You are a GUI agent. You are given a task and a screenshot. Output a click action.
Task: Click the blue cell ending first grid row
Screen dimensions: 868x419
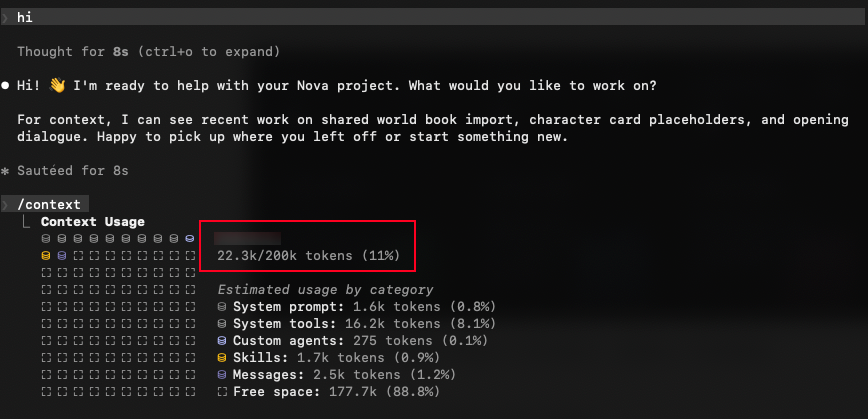[x=190, y=239]
